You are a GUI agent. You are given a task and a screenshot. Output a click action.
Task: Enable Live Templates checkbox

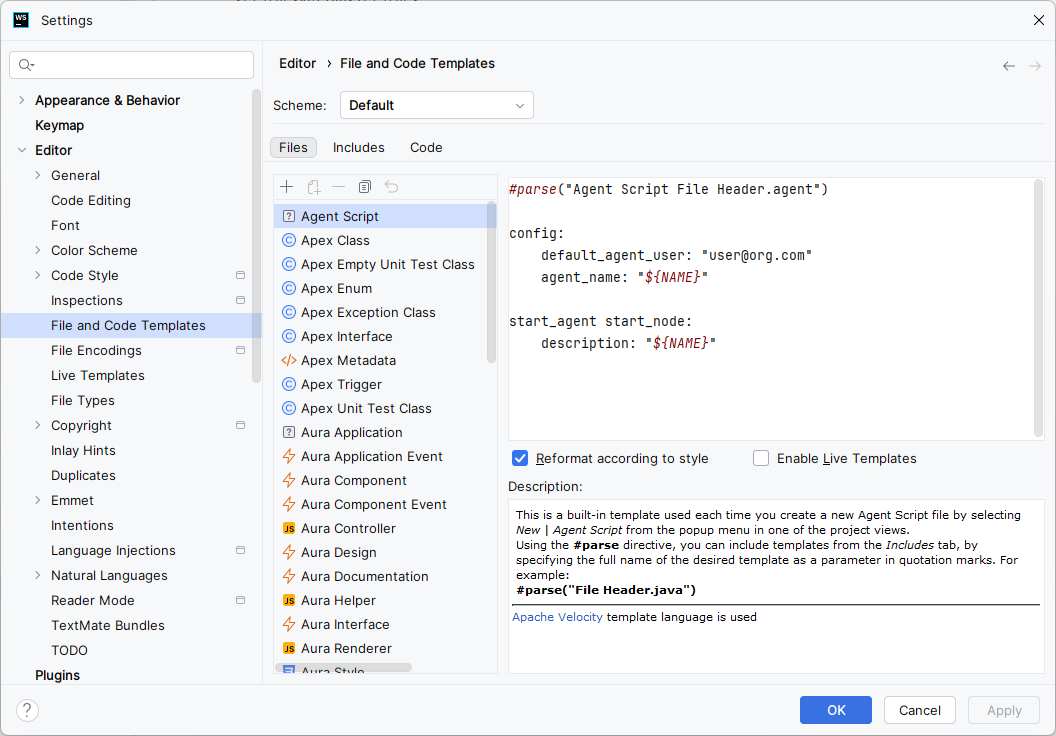[761, 459]
